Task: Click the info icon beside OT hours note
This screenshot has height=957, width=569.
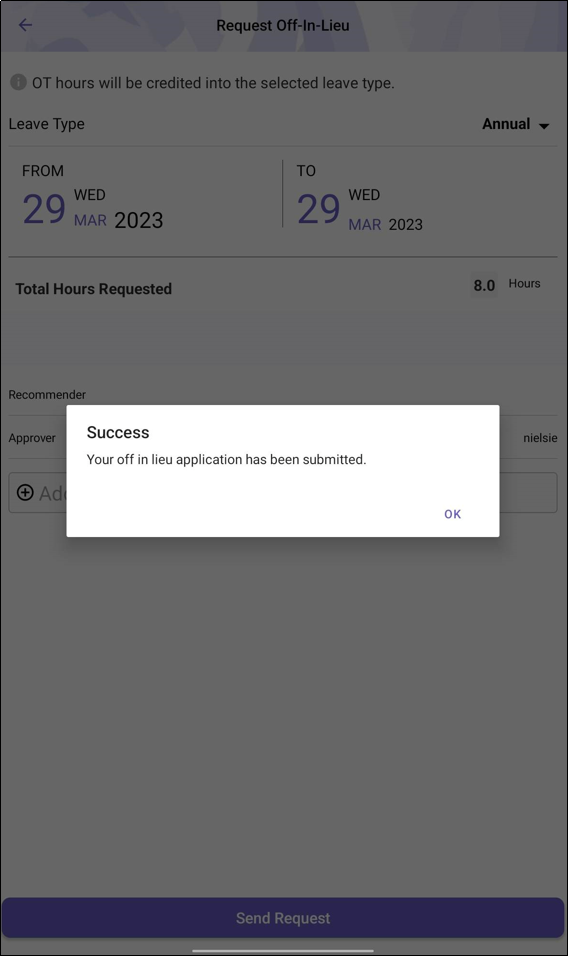Action: click(x=18, y=82)
